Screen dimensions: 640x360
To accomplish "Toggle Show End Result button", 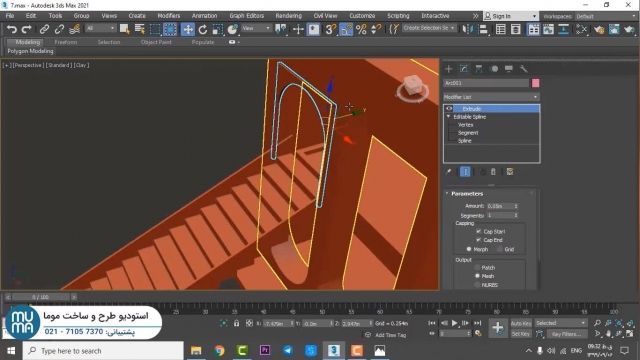I will [x=465, y=172].
